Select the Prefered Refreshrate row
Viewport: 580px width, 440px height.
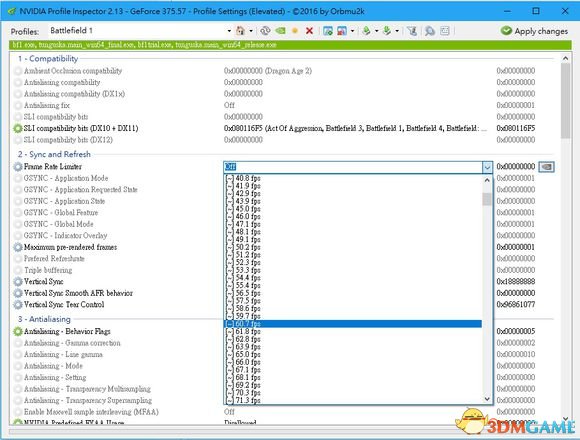pyautogui.click(x=118, y=259)
